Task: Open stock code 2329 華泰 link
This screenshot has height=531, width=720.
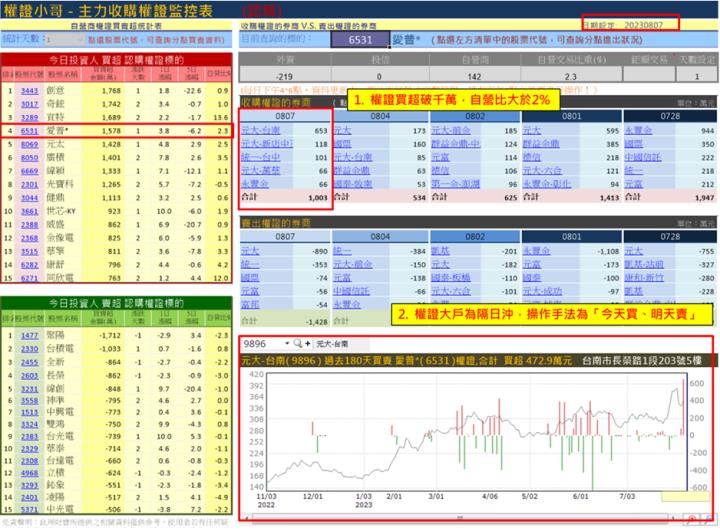Action: [x=29, y=448]
